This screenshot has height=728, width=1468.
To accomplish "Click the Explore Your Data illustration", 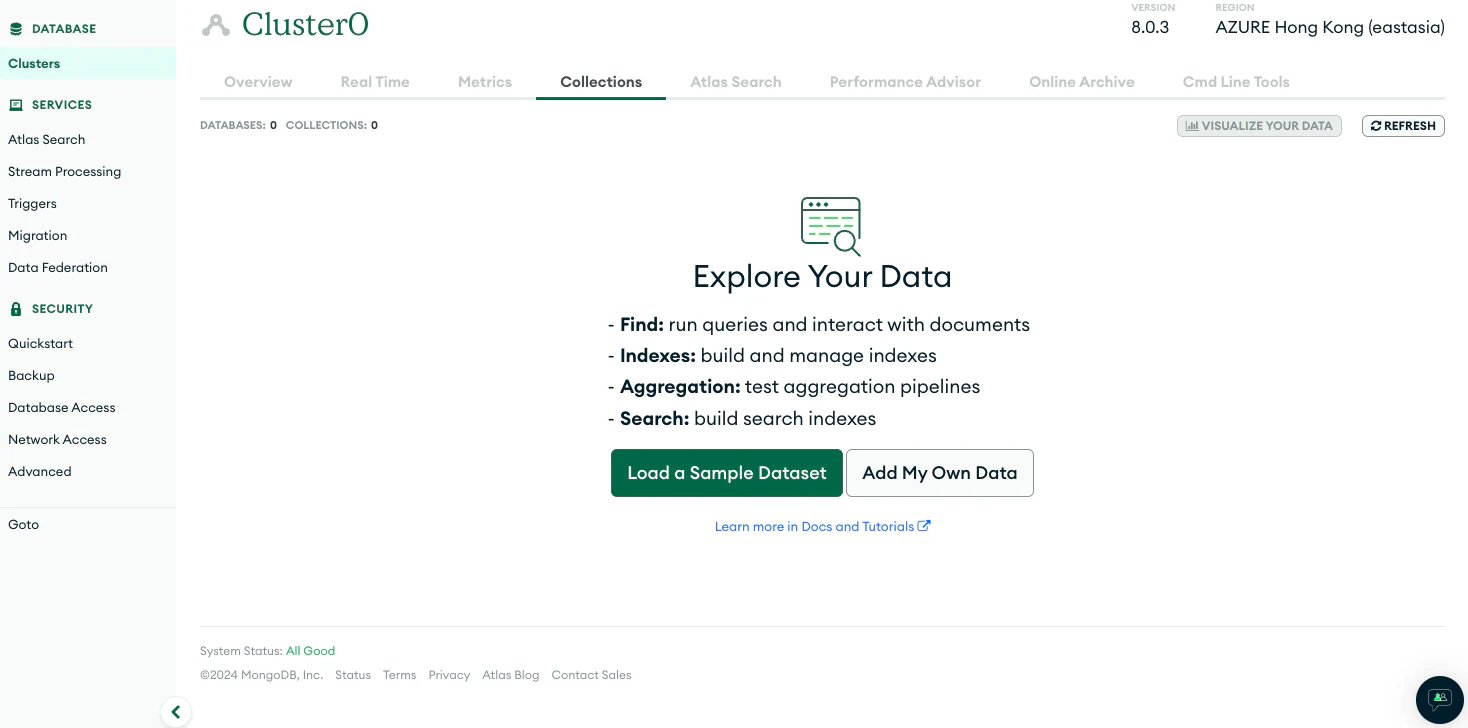I will point(831,226).
